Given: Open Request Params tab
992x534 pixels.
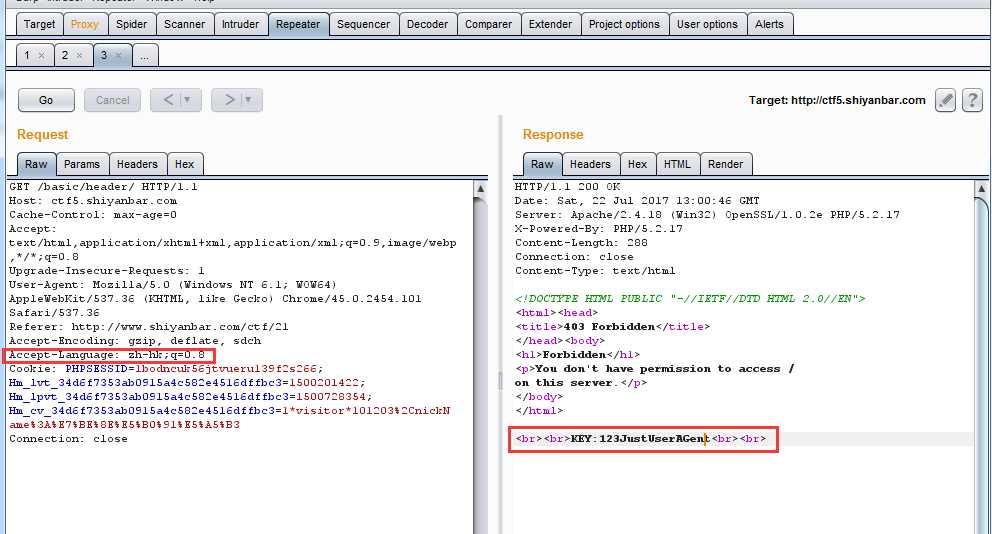Looking at the screenshot, I should (x=82, y=164).
